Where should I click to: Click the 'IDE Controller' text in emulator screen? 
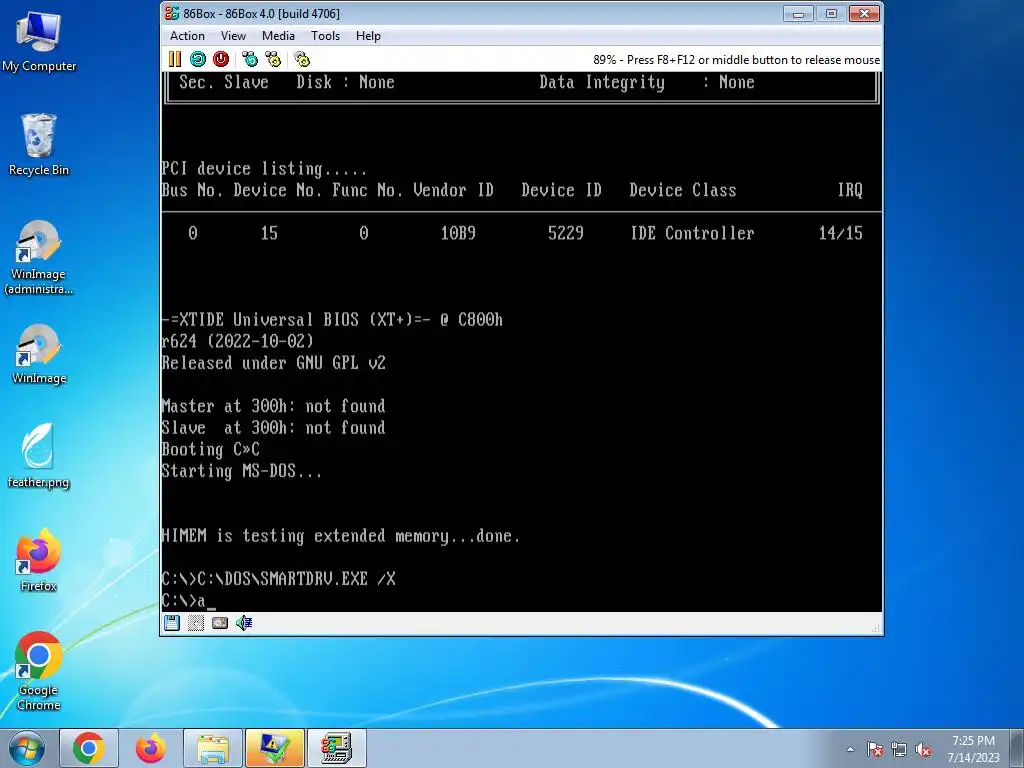[x=692, y=233]
